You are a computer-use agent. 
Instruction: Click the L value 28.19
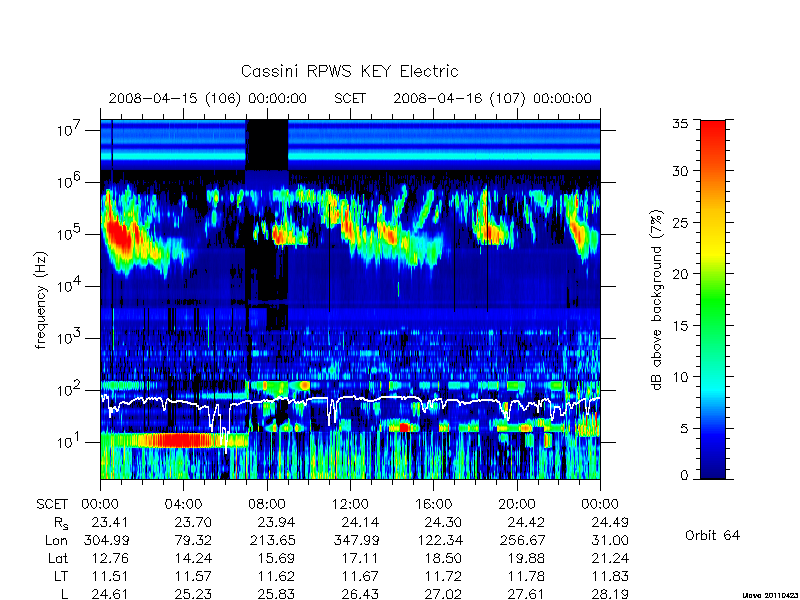pyautogui.click(x=610, y=594)
